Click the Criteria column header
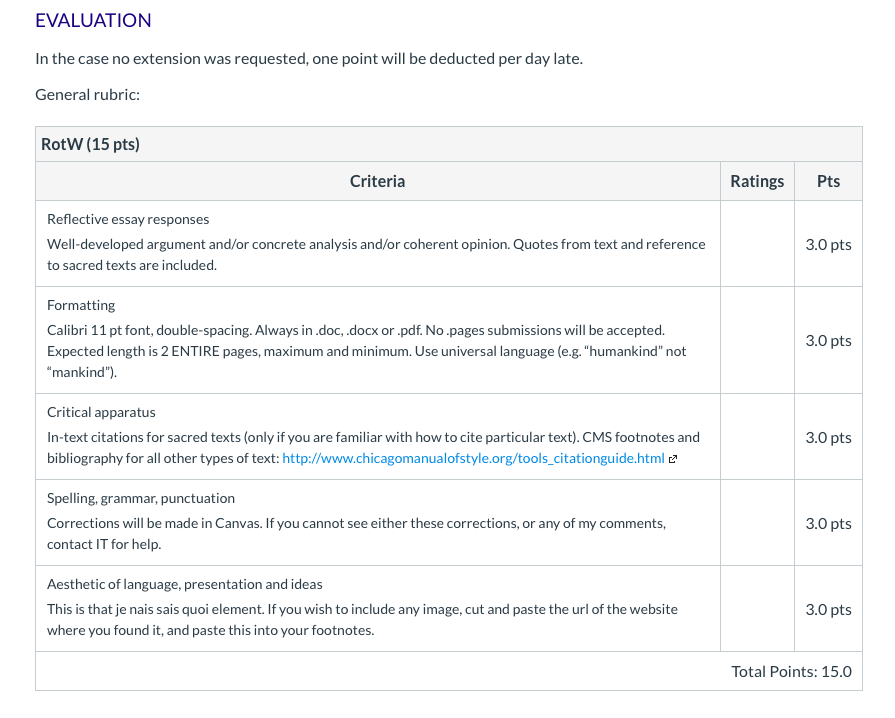This screenshot has height=718, width=895. tap(377, 181)
